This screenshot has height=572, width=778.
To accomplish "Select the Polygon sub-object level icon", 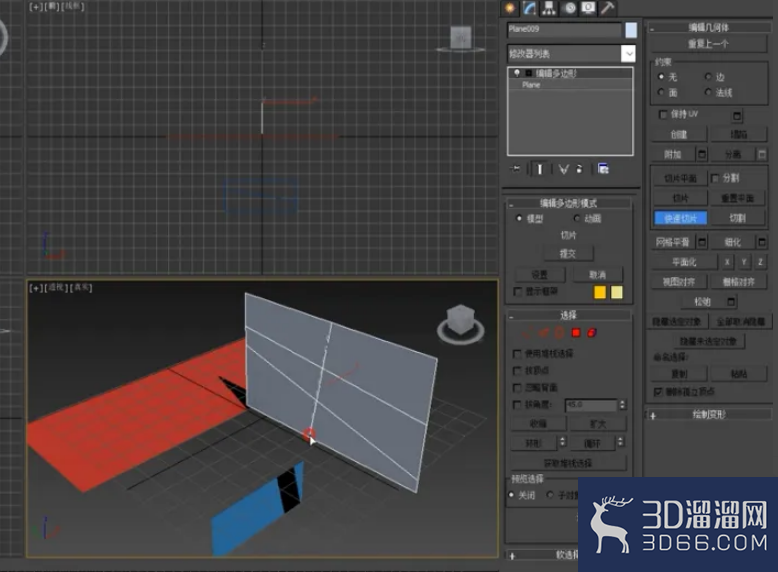I will click(576, 333).
